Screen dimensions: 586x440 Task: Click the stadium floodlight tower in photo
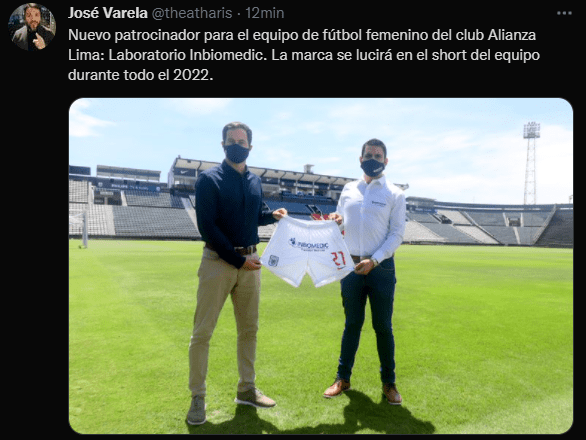[531, 163]
